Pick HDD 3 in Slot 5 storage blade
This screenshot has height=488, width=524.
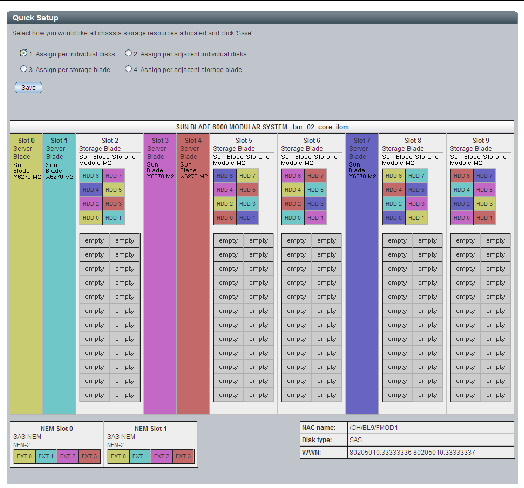pos(248,204)
